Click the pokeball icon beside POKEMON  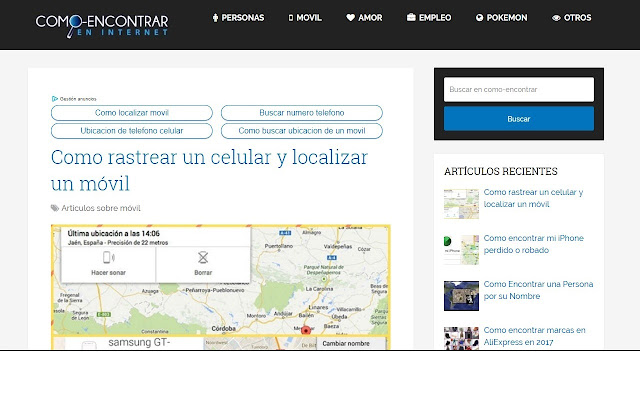pyautogui.click(x=479, y=18)
